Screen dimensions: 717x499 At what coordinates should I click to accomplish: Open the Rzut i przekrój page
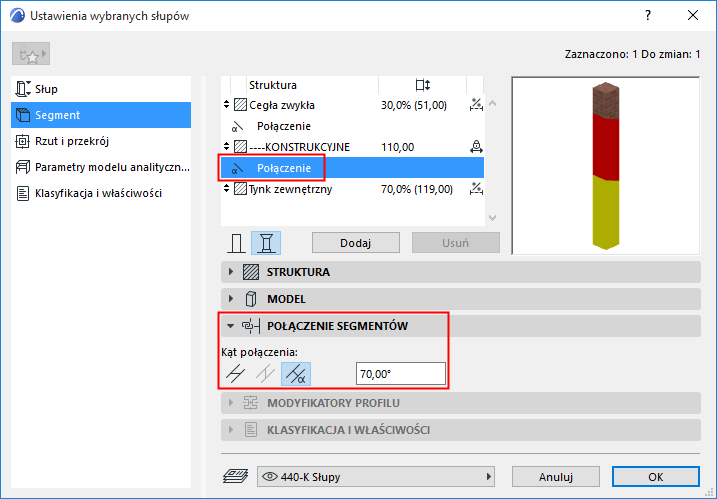101,141
